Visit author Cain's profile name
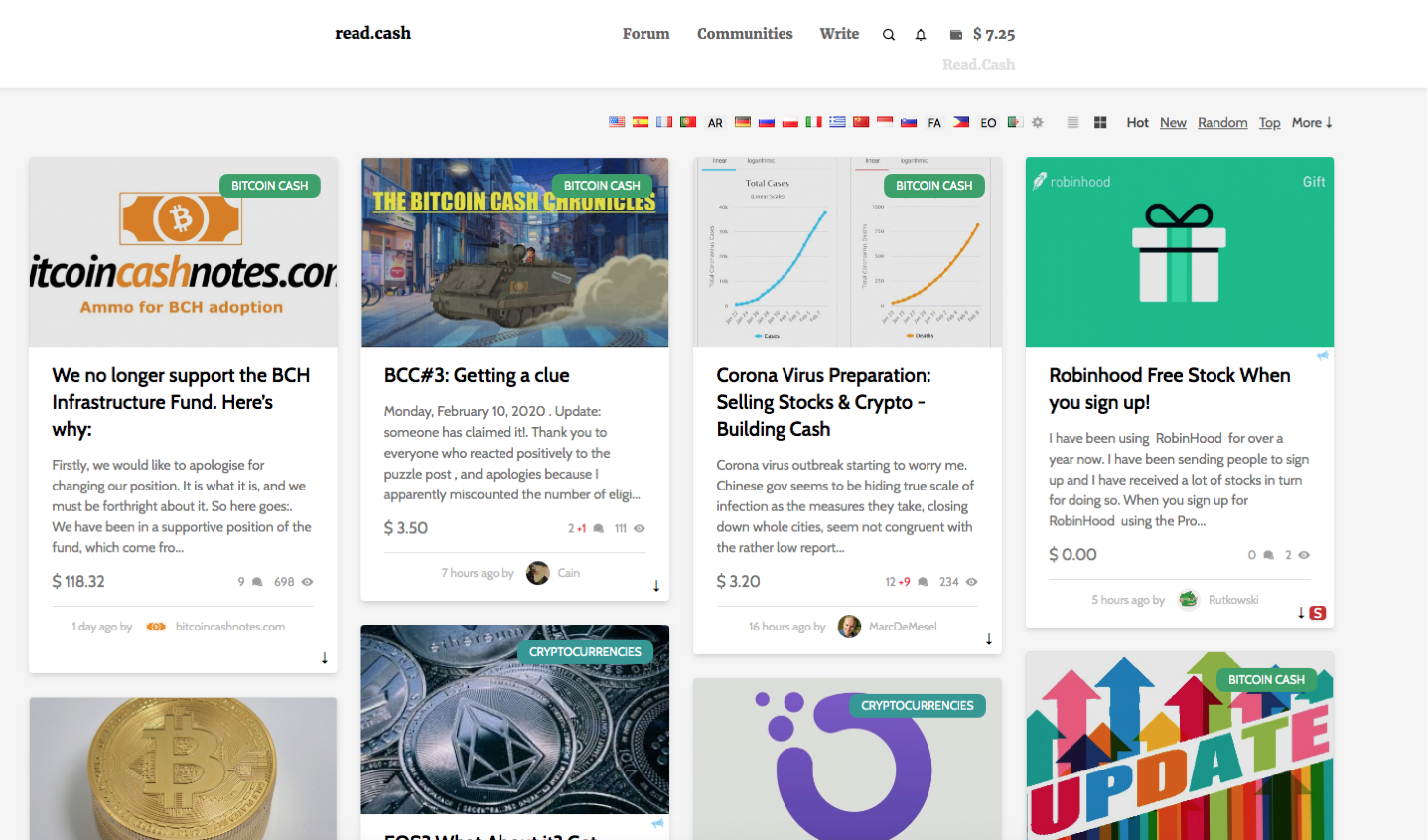The width and height of the screenshot is (1428, 840). tap(569, 573)
